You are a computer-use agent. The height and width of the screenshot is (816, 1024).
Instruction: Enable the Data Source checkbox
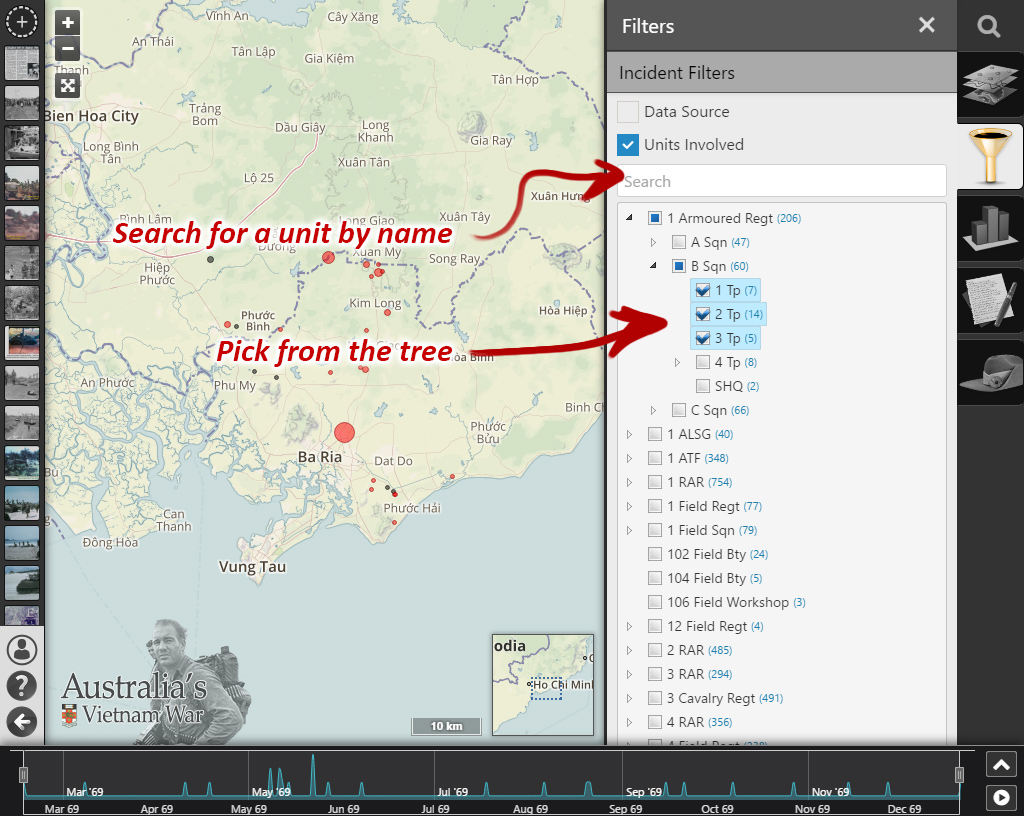[628, 112]
